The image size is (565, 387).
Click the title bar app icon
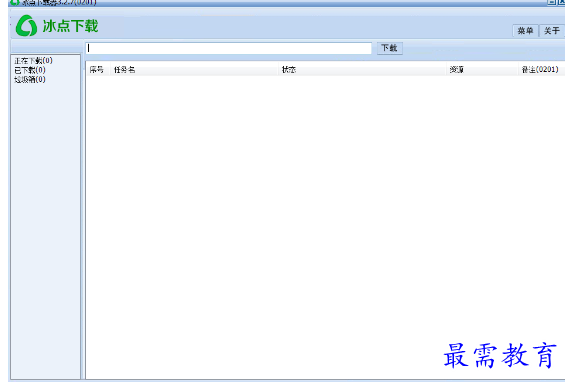(14, 2)
